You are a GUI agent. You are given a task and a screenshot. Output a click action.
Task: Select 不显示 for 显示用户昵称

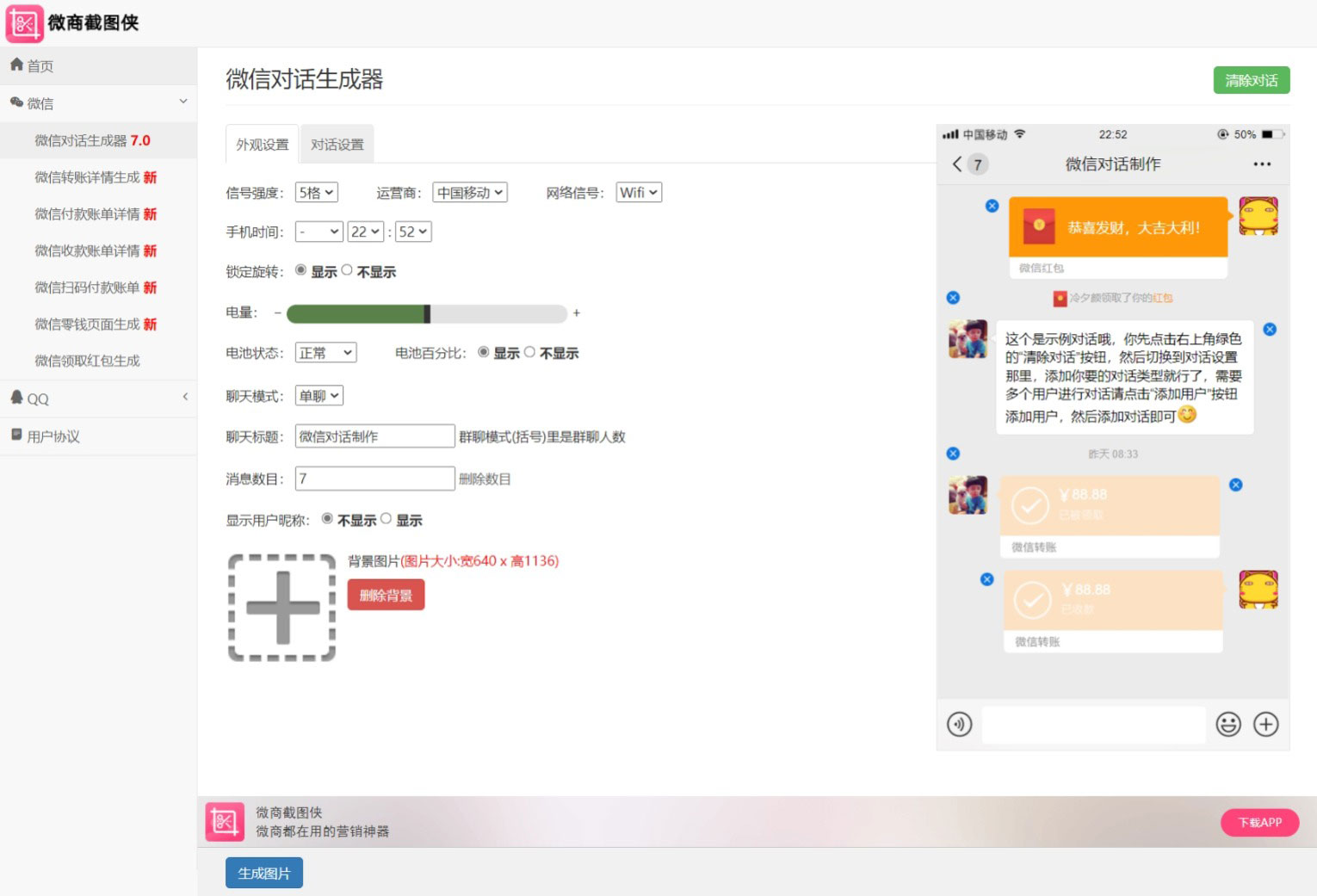[x=327, y=519]
